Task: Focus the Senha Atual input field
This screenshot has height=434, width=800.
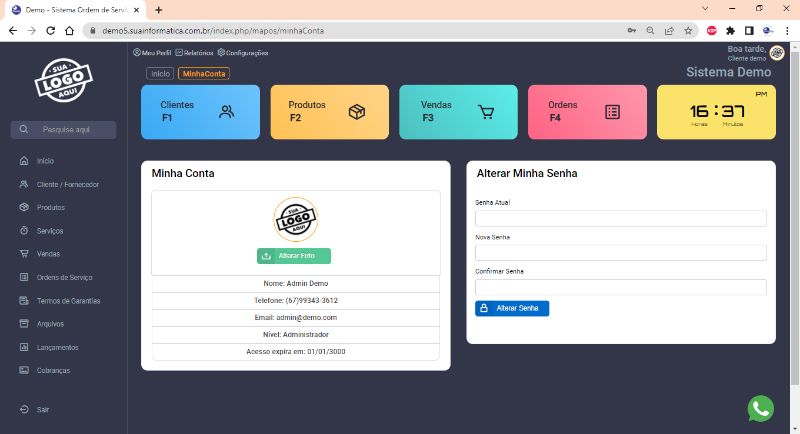Action: click(620, 219)
